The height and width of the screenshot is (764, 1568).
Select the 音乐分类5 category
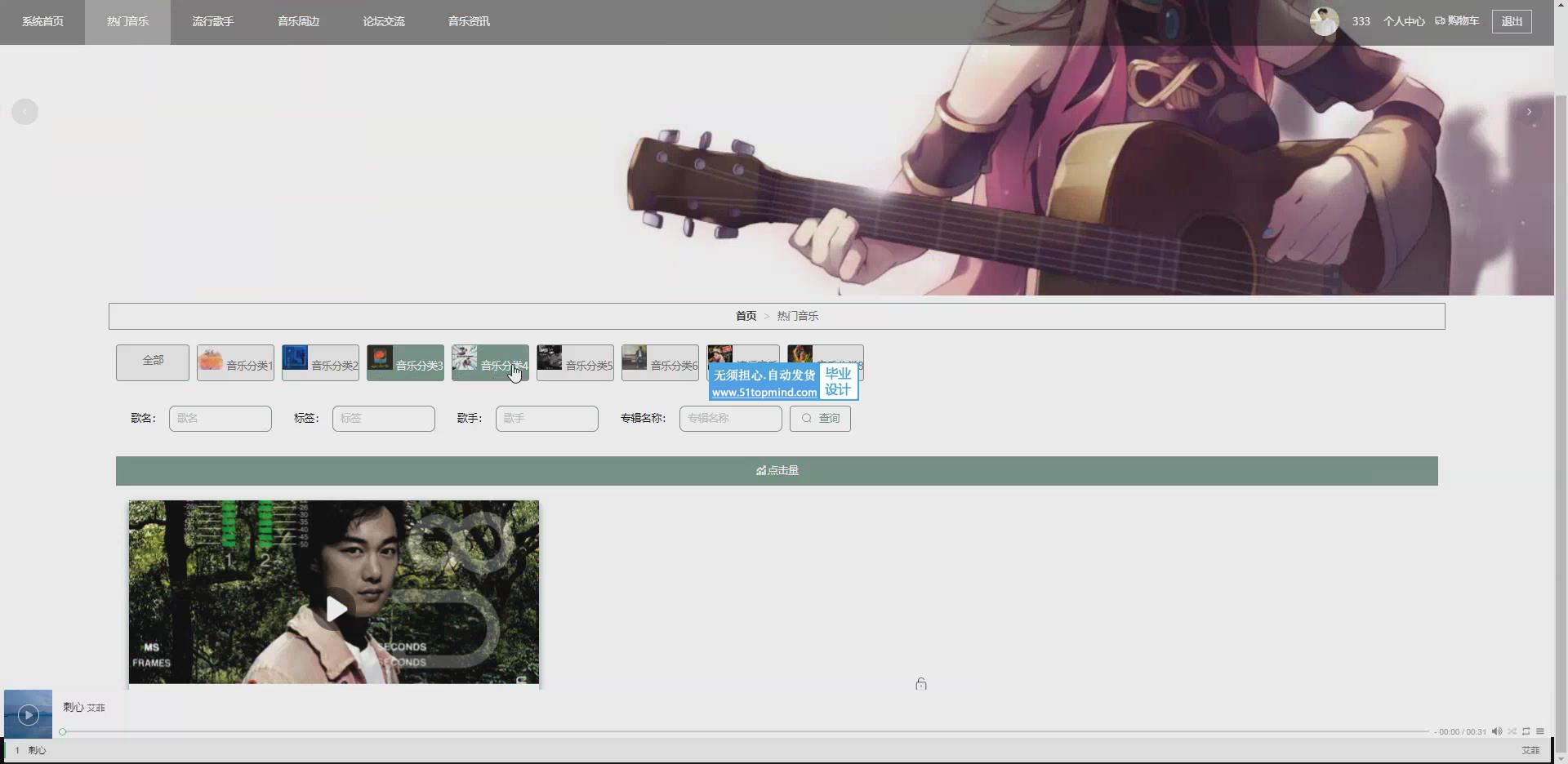point(575,362)
